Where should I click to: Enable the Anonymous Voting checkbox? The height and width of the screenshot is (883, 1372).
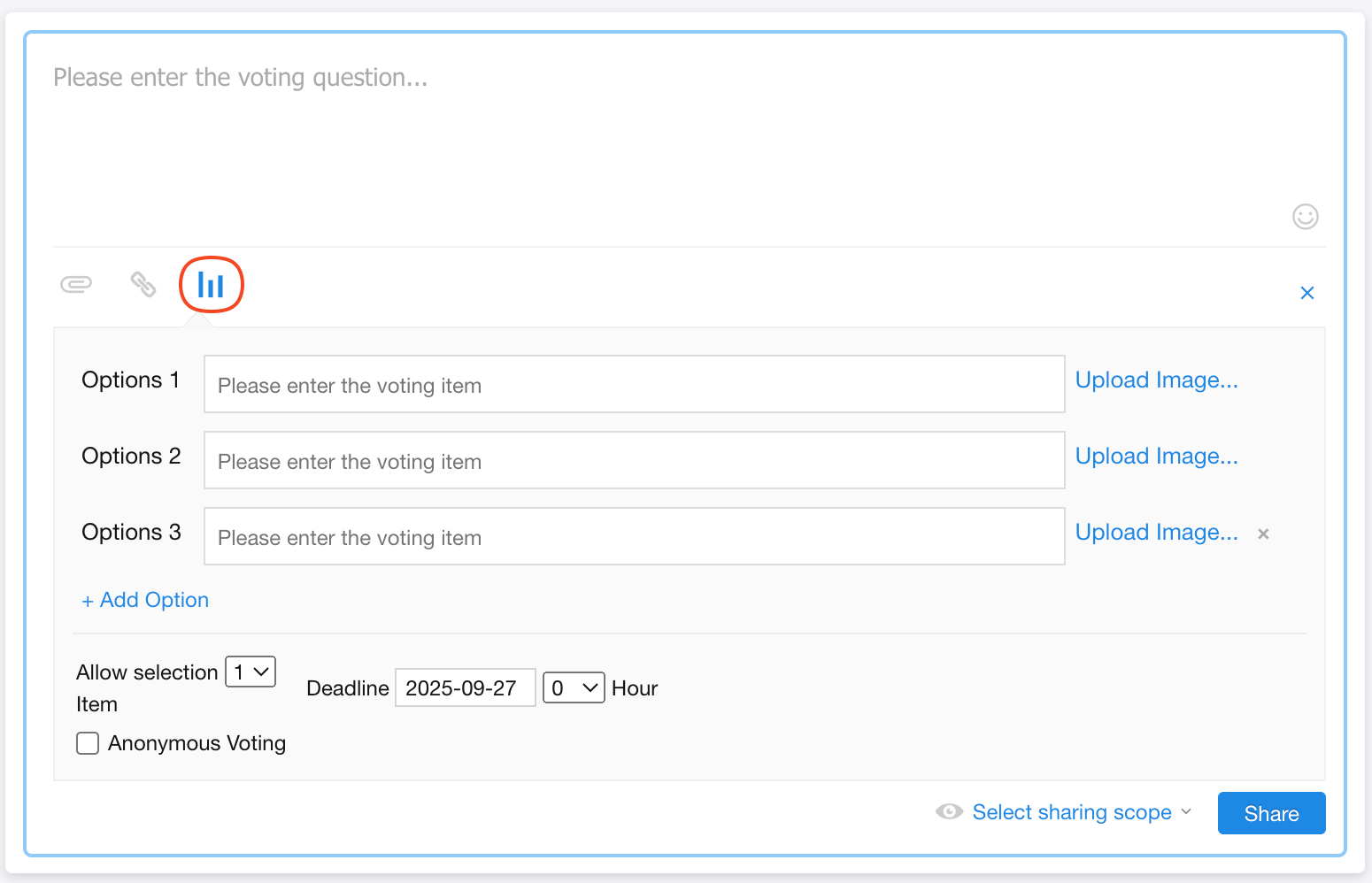coord(88,743)
